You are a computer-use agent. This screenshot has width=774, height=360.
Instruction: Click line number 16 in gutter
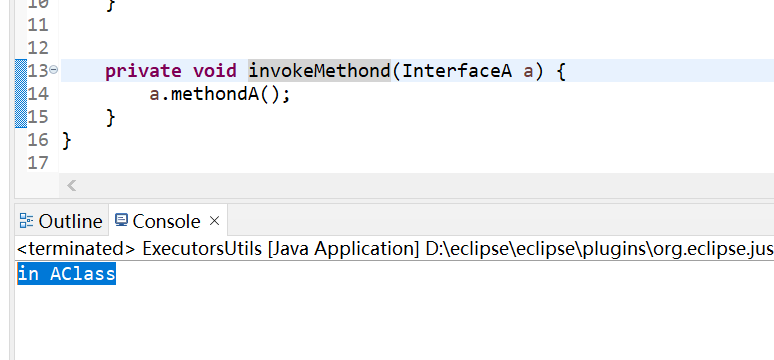(x=38, y=140)
